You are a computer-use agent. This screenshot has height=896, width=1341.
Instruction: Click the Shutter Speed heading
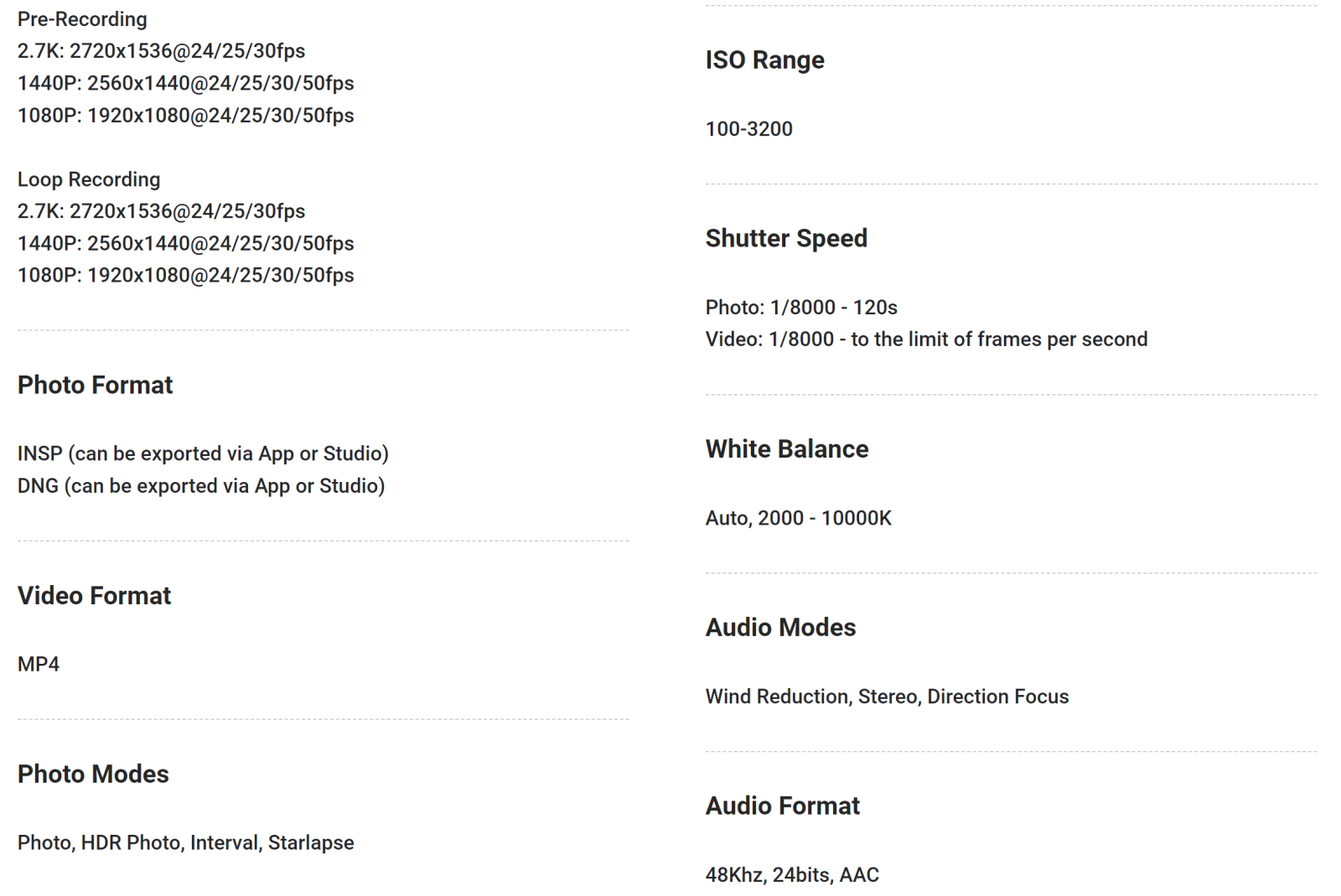click(x=786, y=238)
